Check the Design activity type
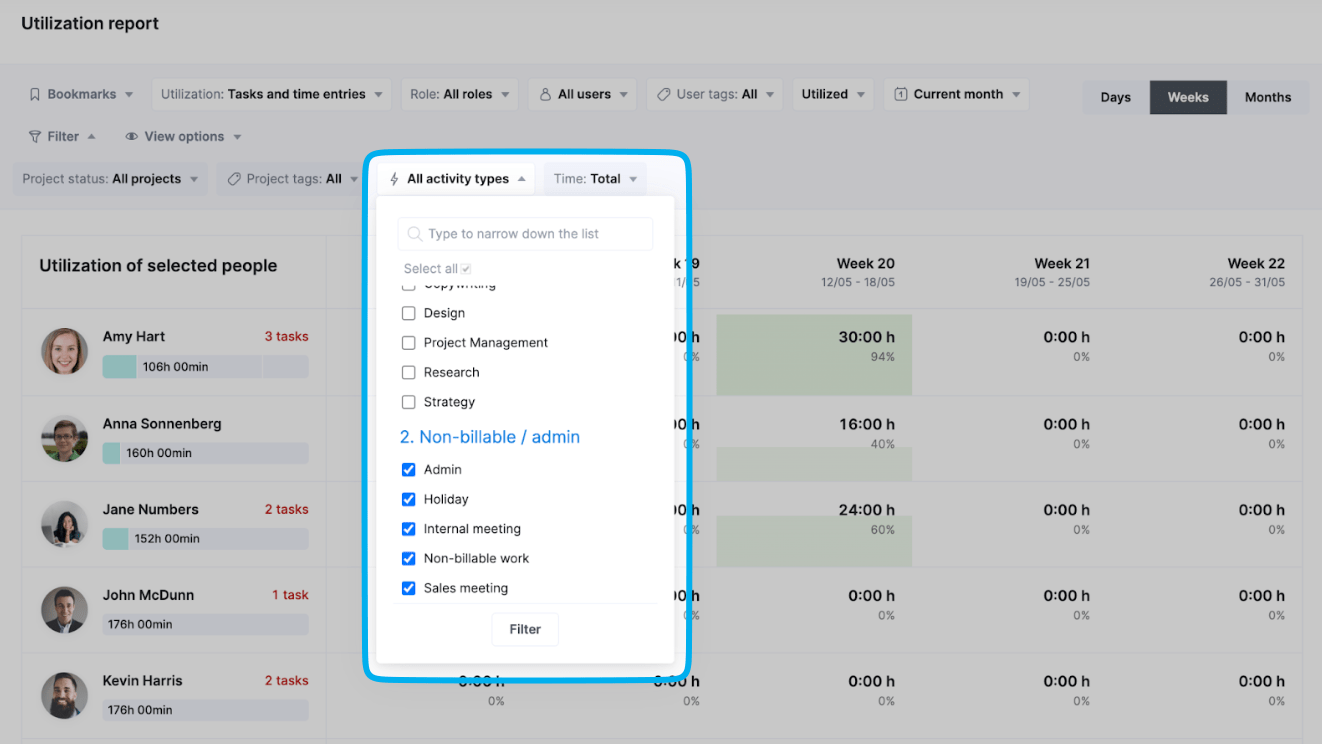 408,313
